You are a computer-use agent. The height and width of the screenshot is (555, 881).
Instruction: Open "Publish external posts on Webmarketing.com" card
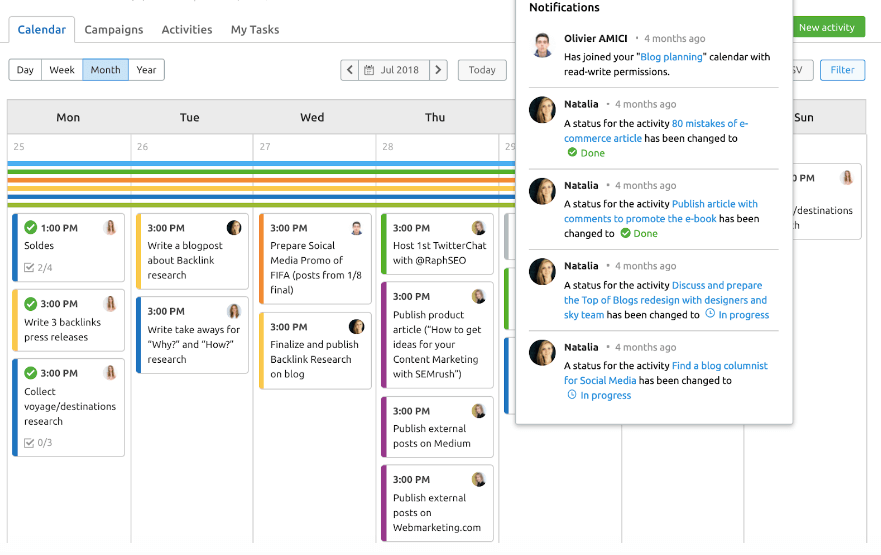(x=437, y=503)
